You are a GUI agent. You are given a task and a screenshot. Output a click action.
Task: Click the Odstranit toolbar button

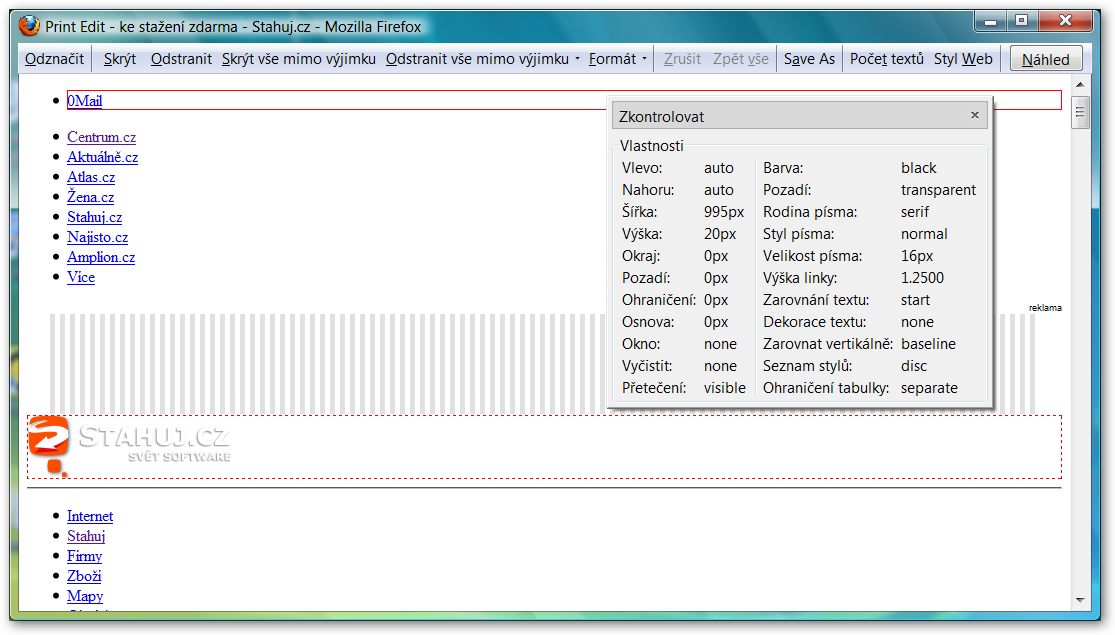pyautogui.click(x=181, y=59)
